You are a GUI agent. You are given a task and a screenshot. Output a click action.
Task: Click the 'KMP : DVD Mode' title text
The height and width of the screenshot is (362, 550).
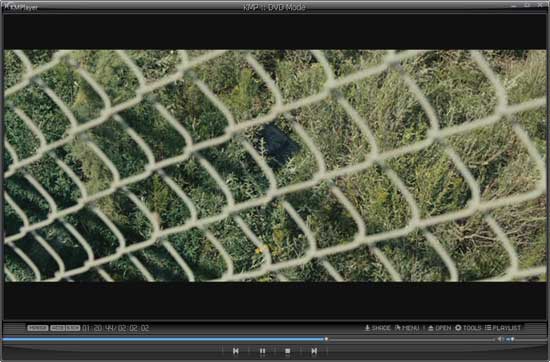click(x=274, y=7)
